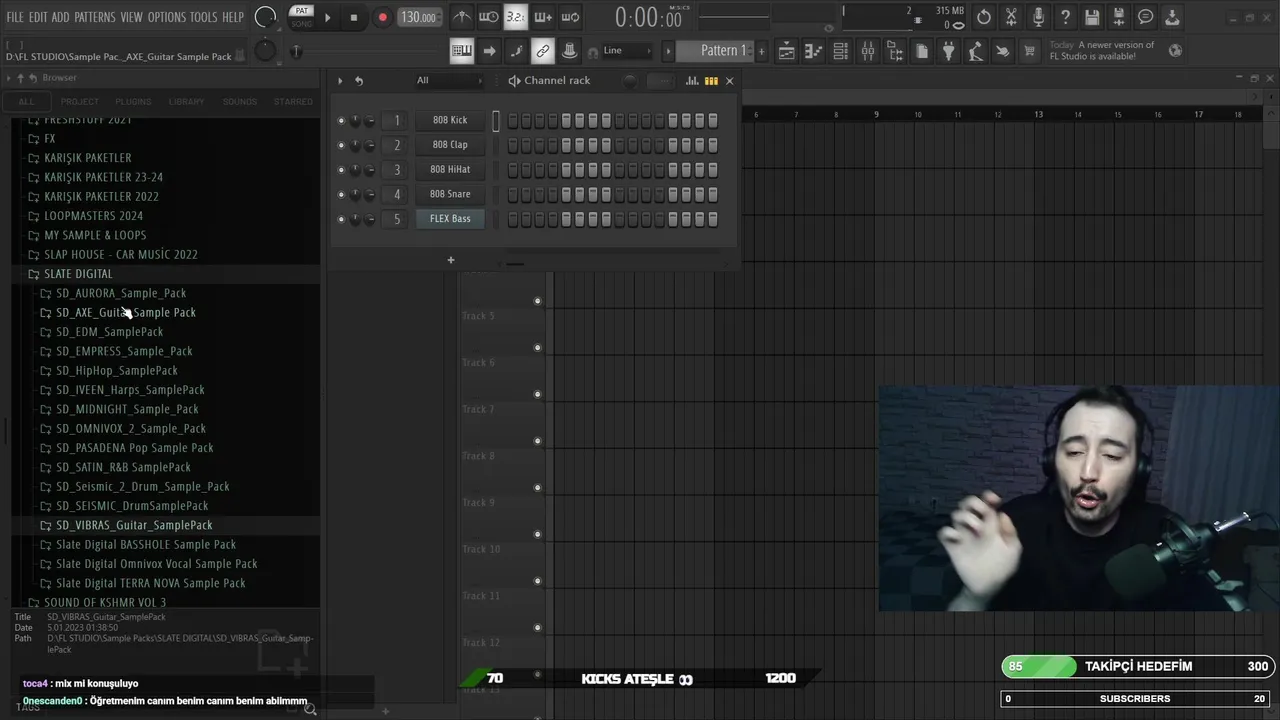The image size is (1280, 720).
Task: Open audio editor scissors icon
Action: pos(1011,17)
